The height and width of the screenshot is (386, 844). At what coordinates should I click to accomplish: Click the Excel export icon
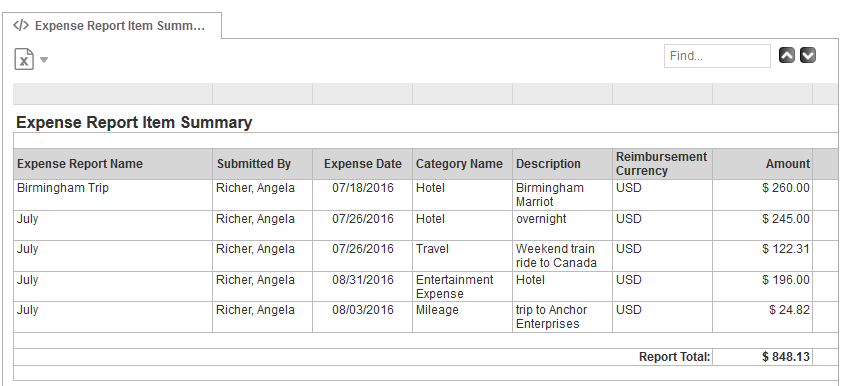pos(24,59)
